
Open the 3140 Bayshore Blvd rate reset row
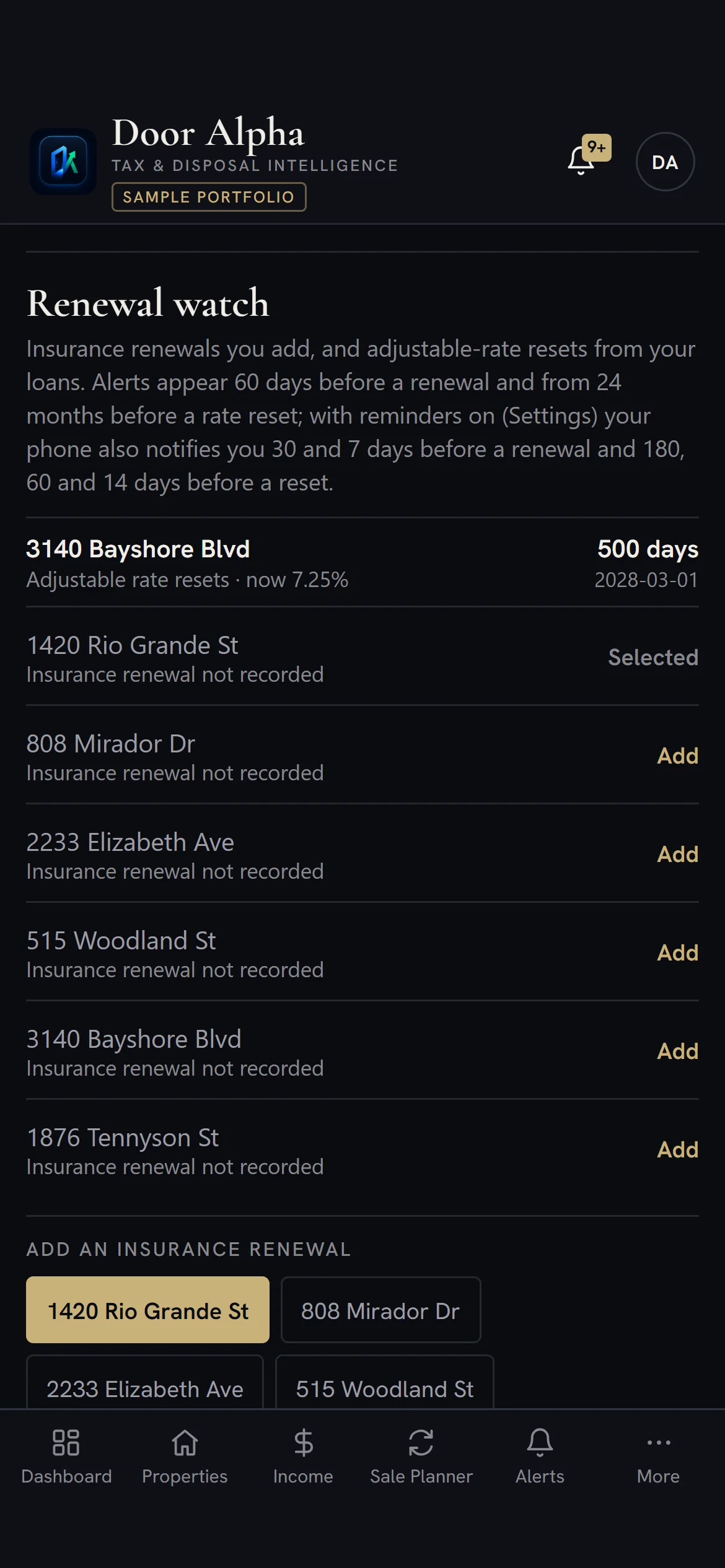(x=362, y=563)
